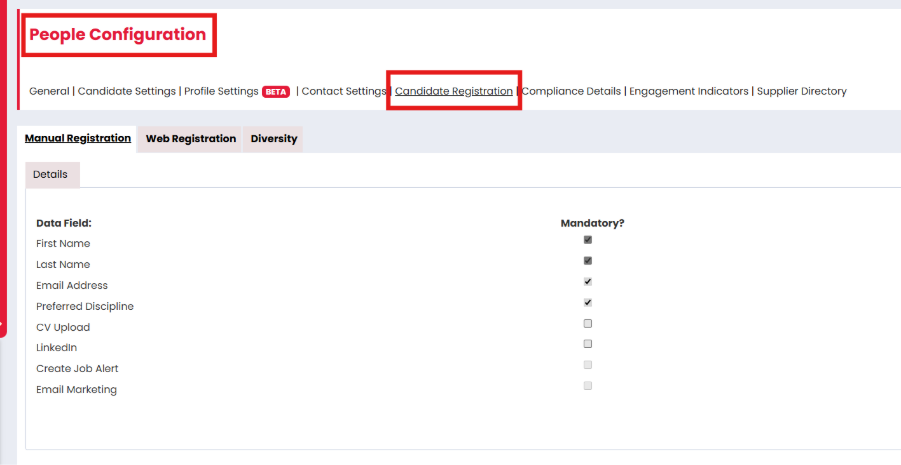Navigate to Contact Settings

click(343, 91)
